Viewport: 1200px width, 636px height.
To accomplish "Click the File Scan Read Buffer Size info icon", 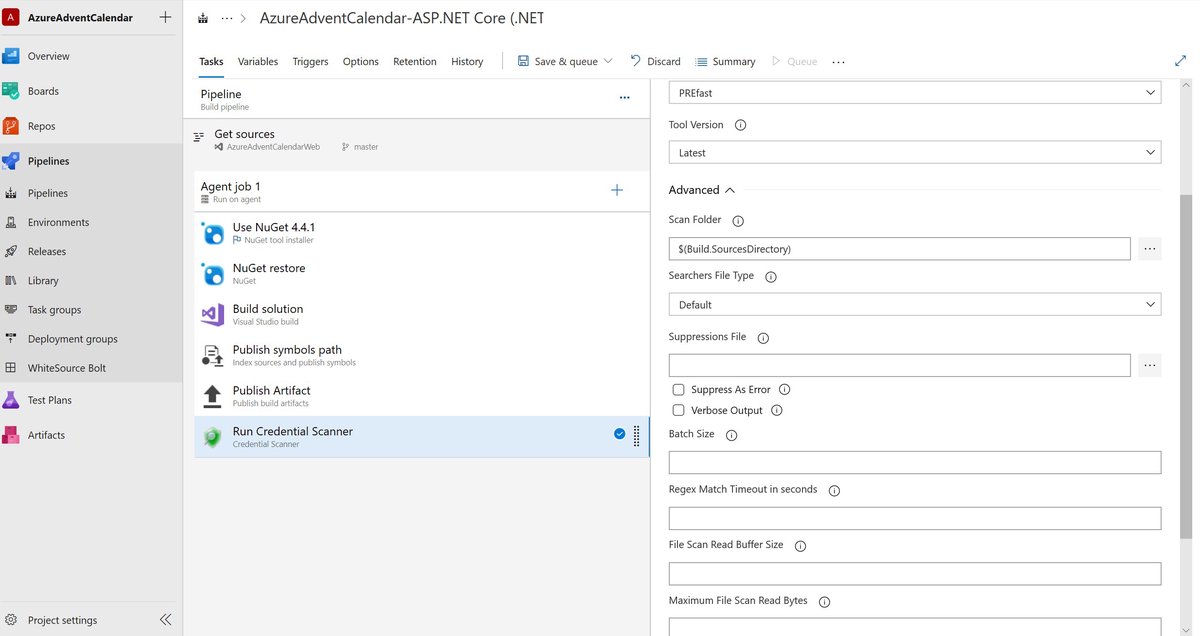I will tap(800, 546).
